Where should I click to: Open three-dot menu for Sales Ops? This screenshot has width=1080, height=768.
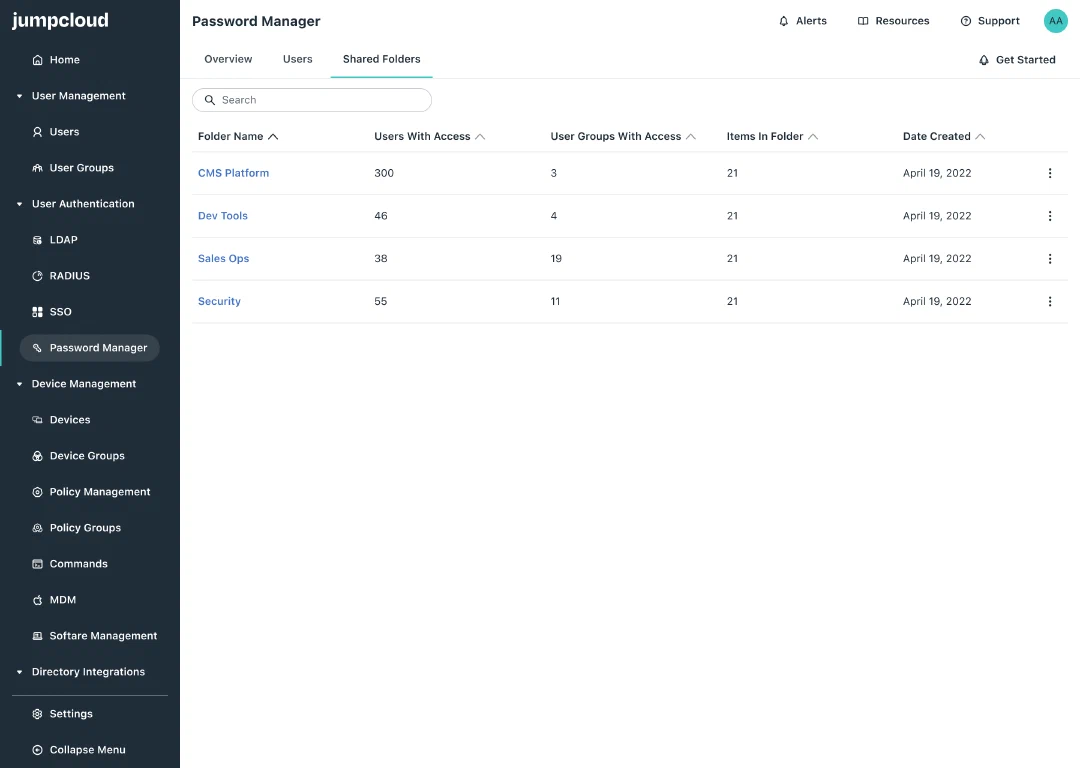[1050, 259]
